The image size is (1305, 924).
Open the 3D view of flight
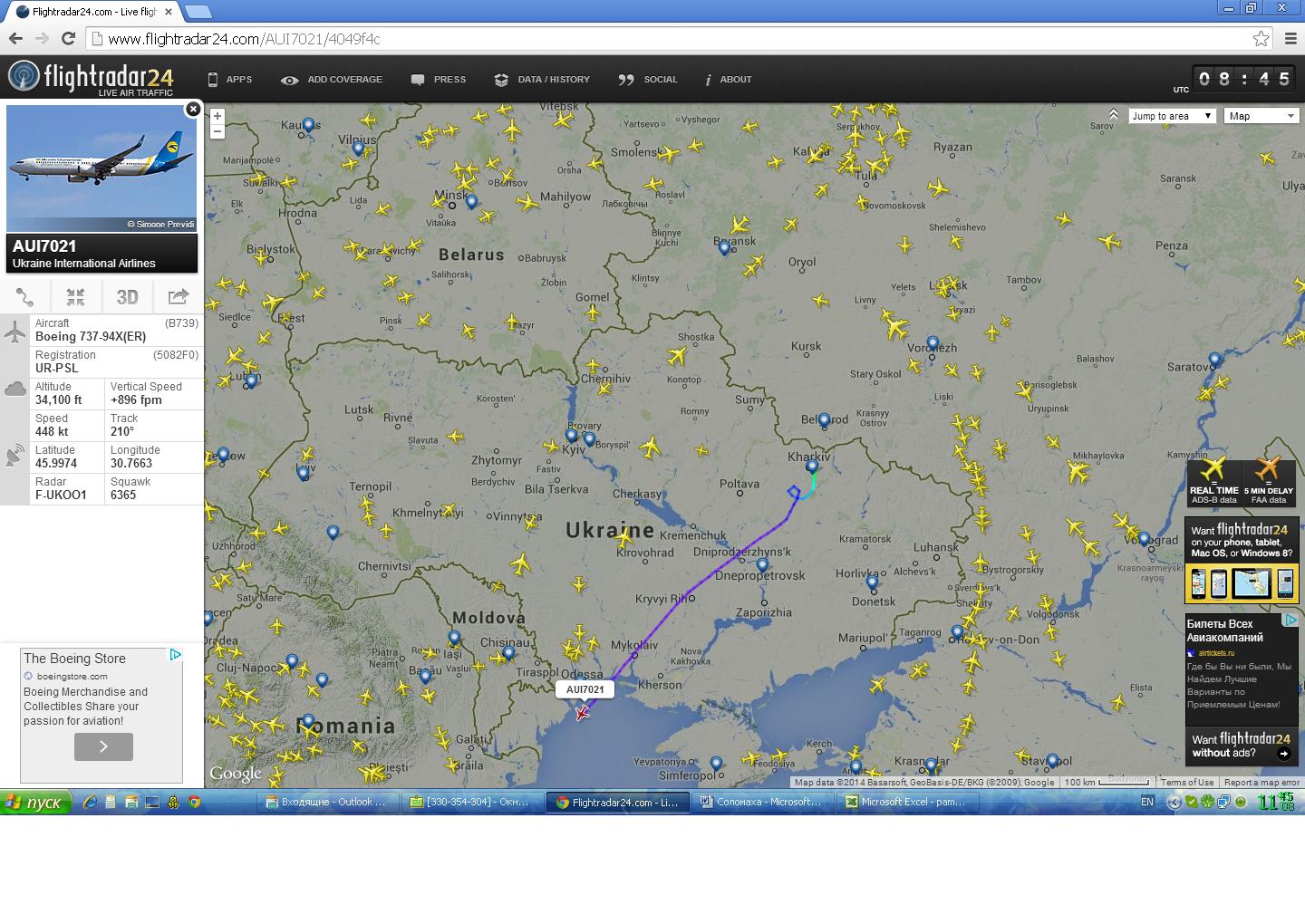click(127, 296)
